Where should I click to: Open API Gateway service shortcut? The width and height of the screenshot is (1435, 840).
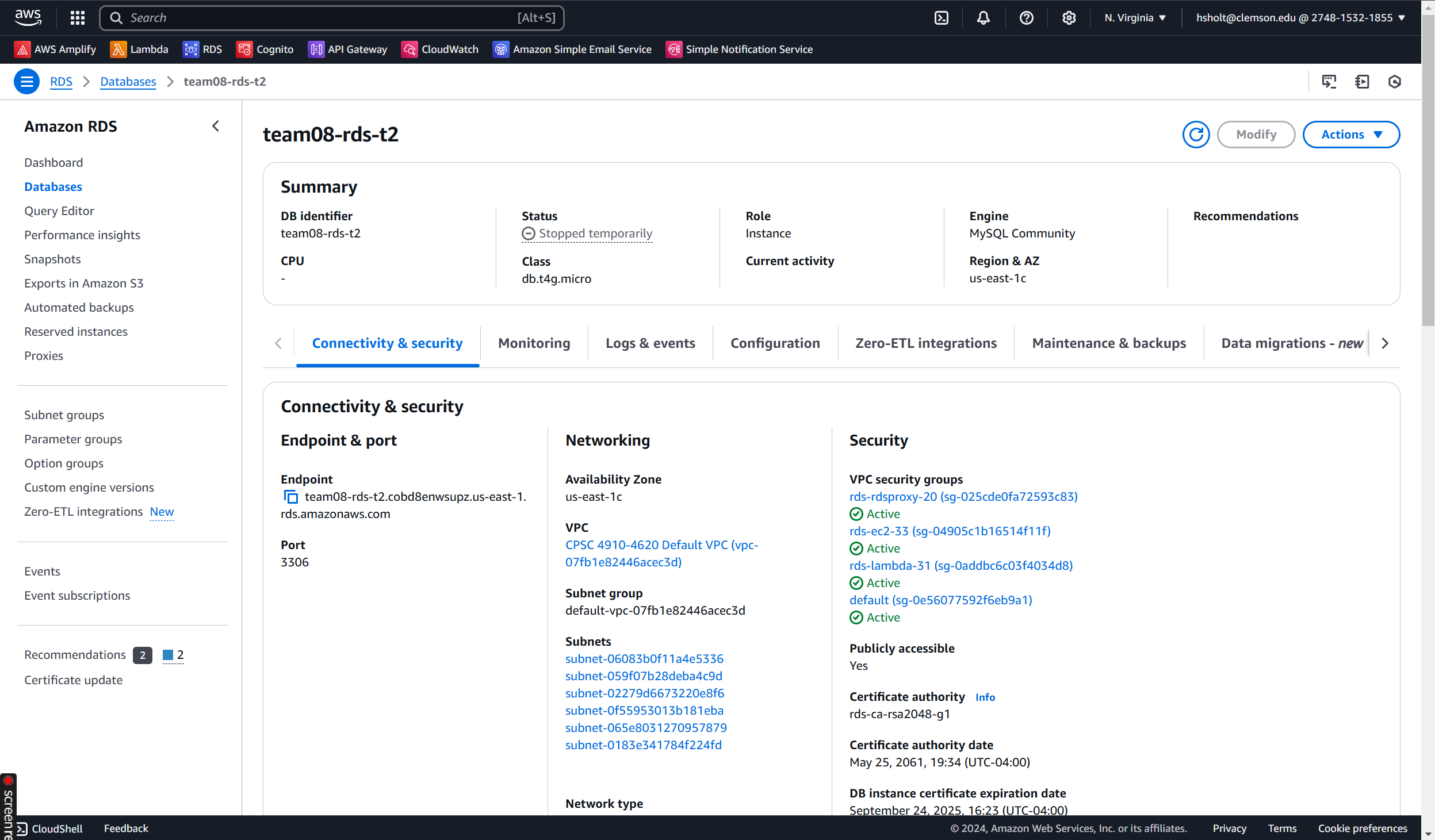coord(347,49)
